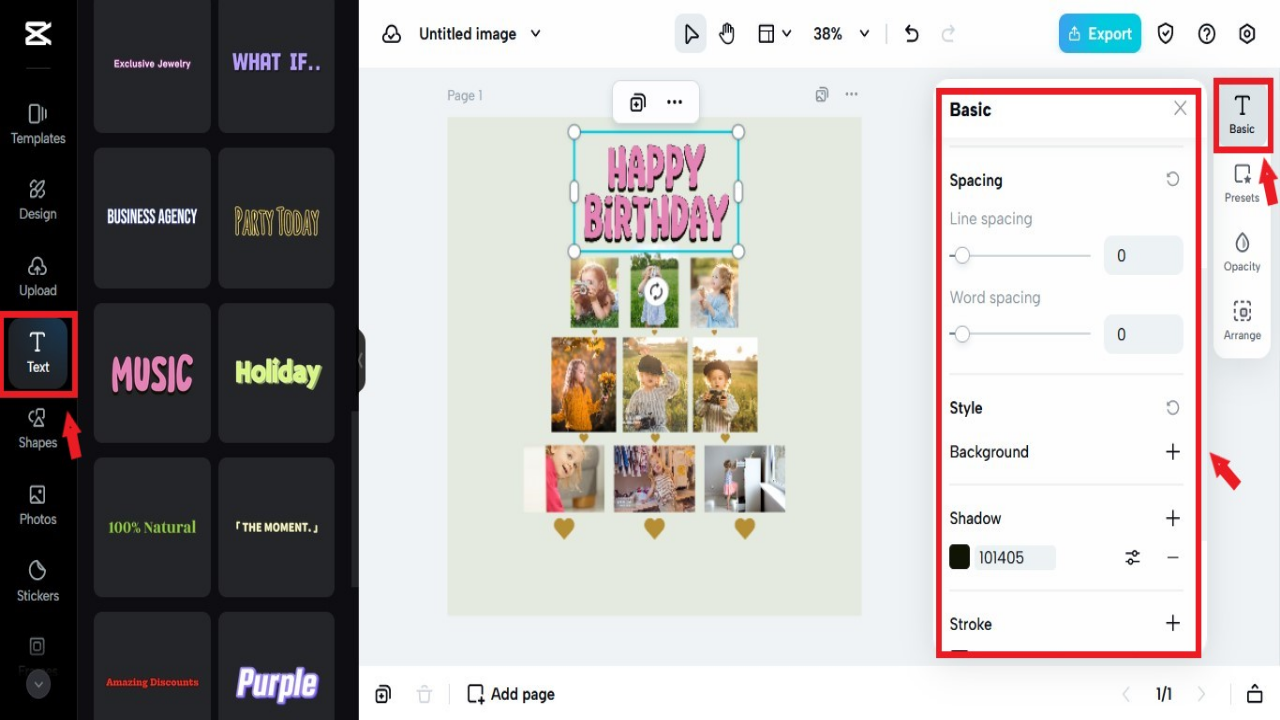Open the Shapes panel

[37, 429]
